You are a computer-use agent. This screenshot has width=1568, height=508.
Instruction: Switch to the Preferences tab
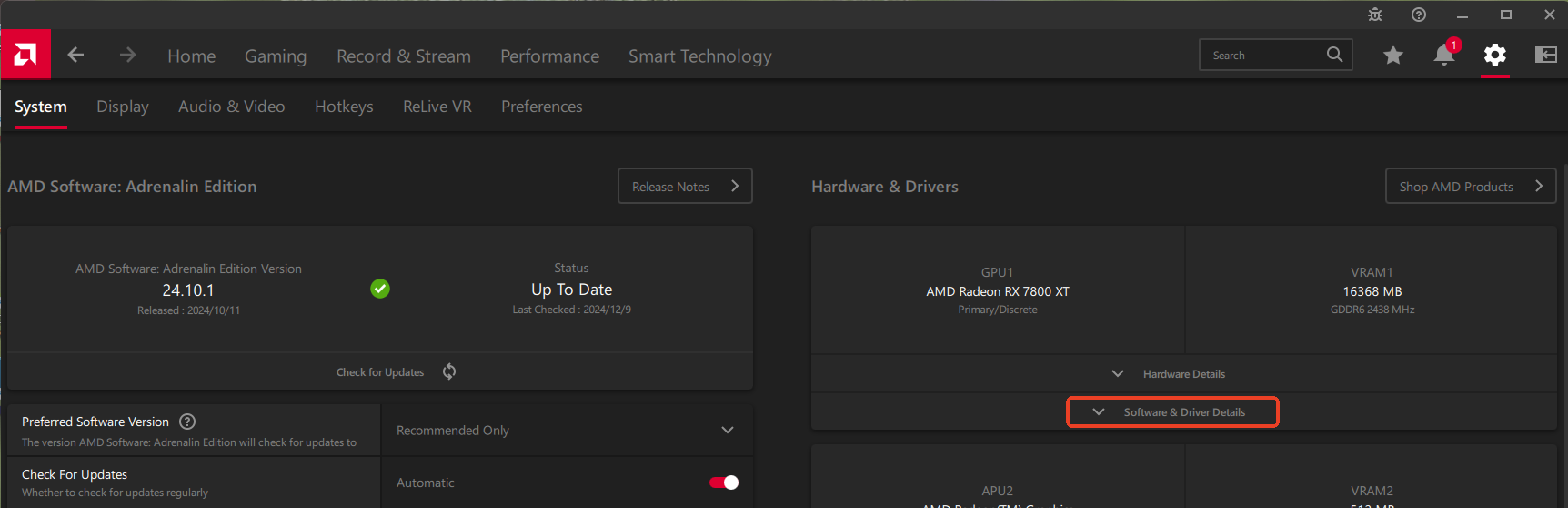point(542,107)
